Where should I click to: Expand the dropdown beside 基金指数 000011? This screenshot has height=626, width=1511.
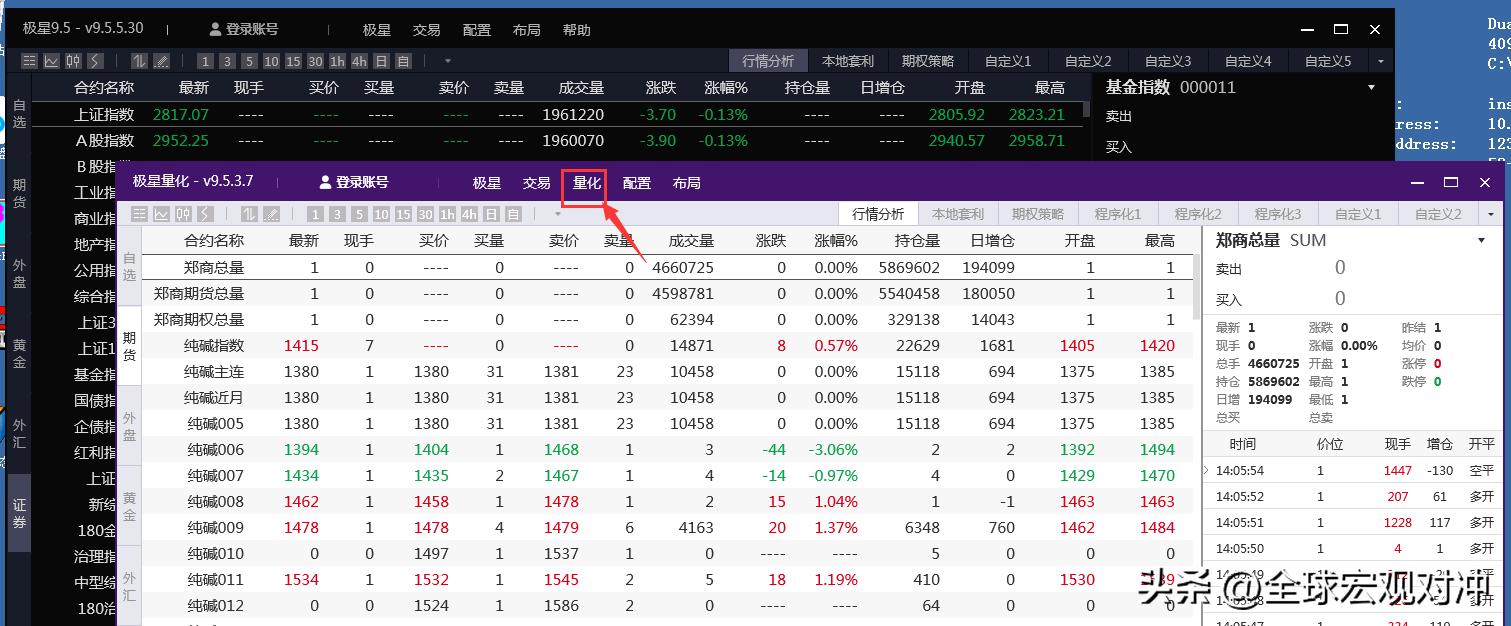point(1371,87)
